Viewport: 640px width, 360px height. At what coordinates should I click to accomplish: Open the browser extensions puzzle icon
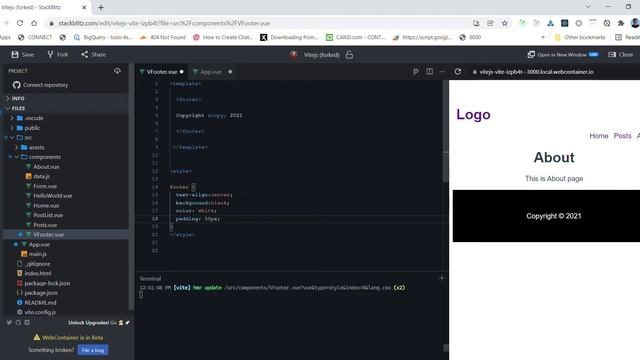pyautogui.click(x=621, y=23)
